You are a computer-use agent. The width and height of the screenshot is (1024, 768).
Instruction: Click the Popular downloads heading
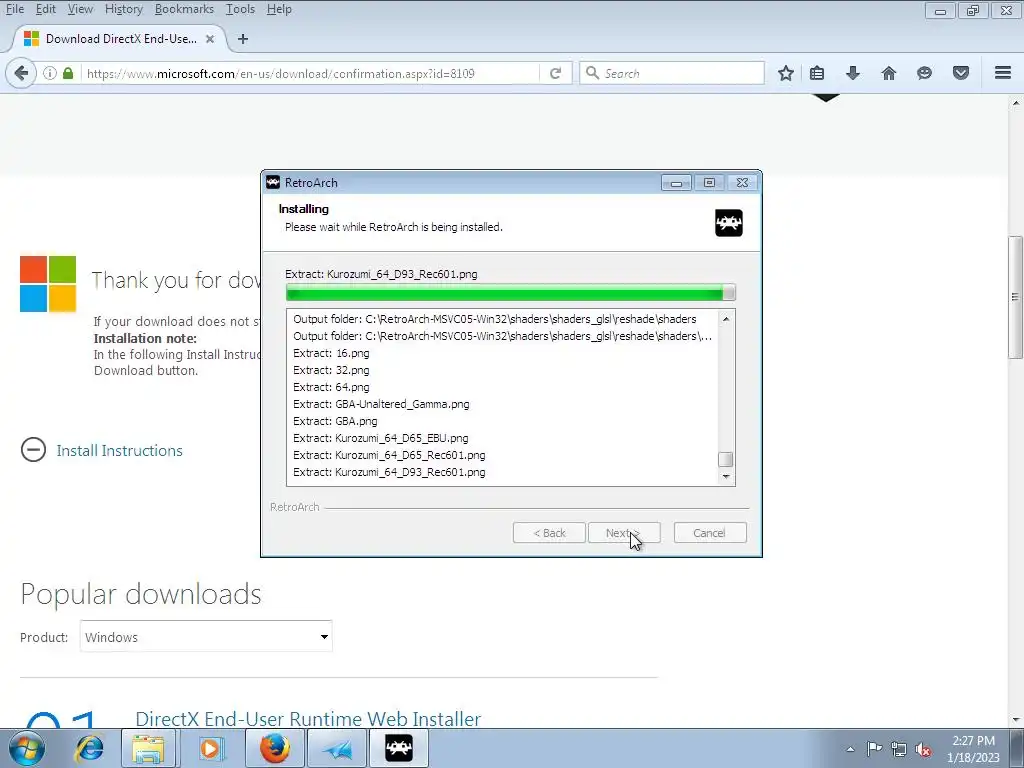(x=141, y=594)
